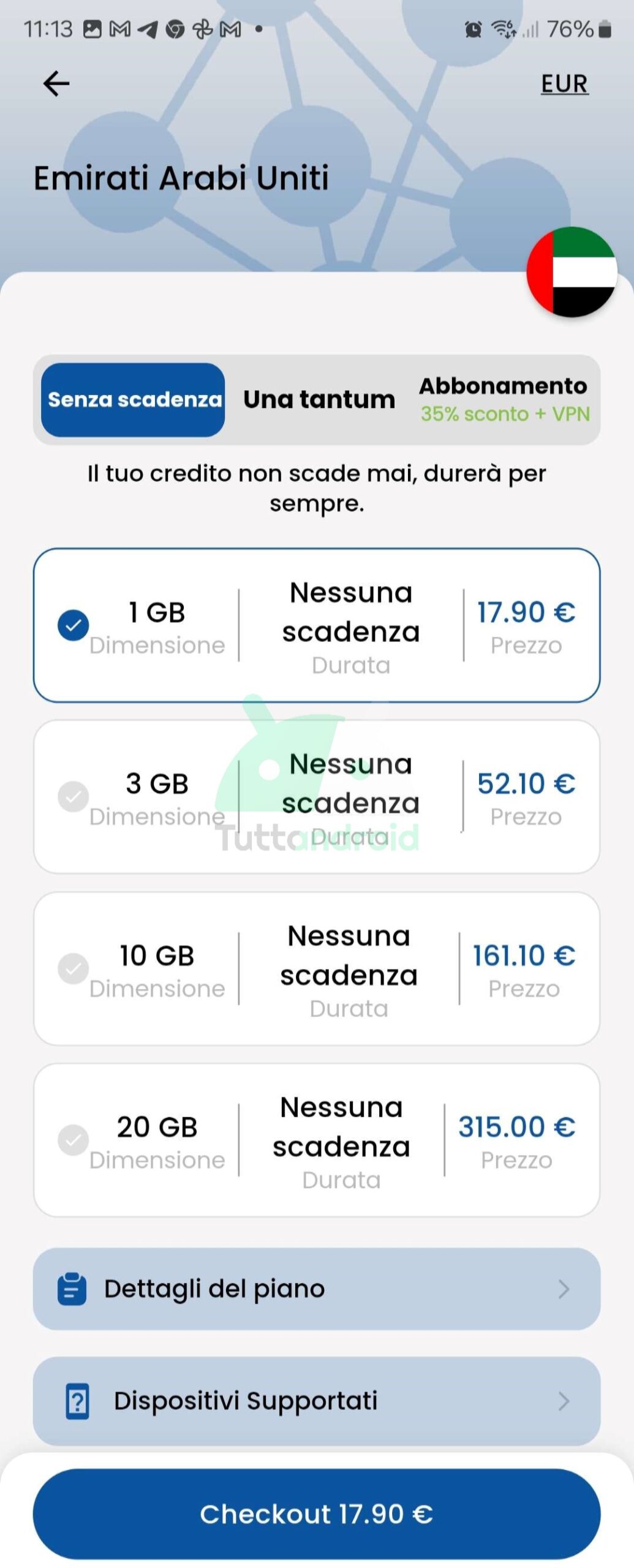Image resolution: width=634 pixels, height=1568 pixels.
Task: Select the 1 GB plan radio button
Action: [x=73, y=625]
